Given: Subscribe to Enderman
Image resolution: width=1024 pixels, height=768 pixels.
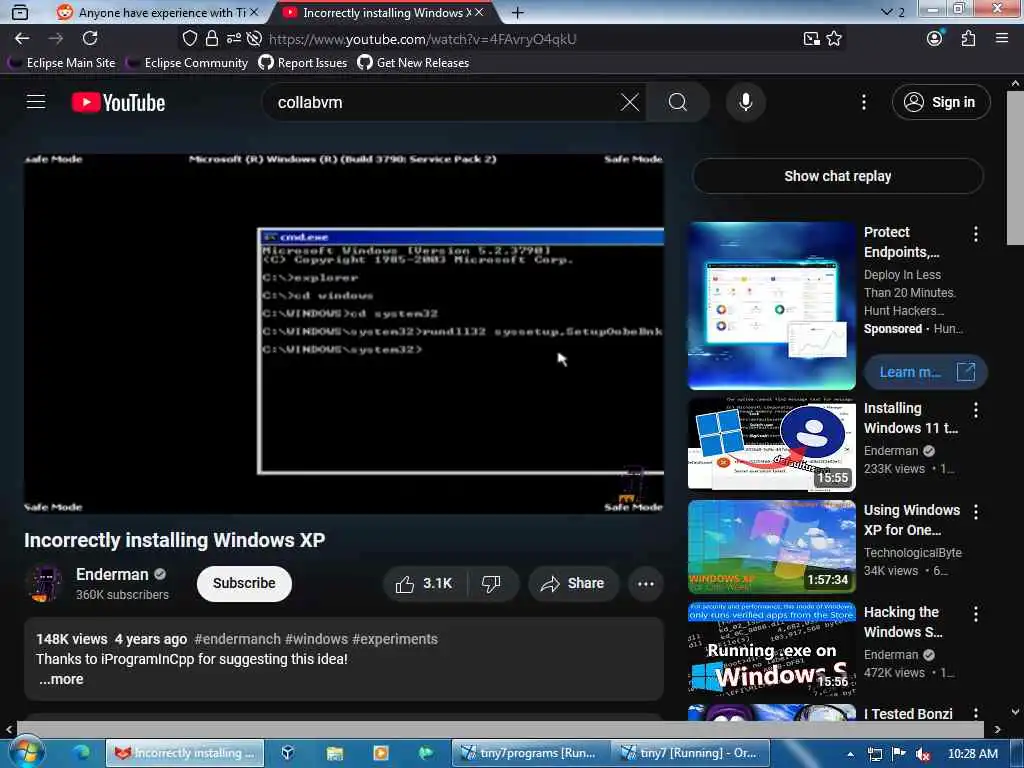Looking at the screenshot, I should (x=244, y=583).
